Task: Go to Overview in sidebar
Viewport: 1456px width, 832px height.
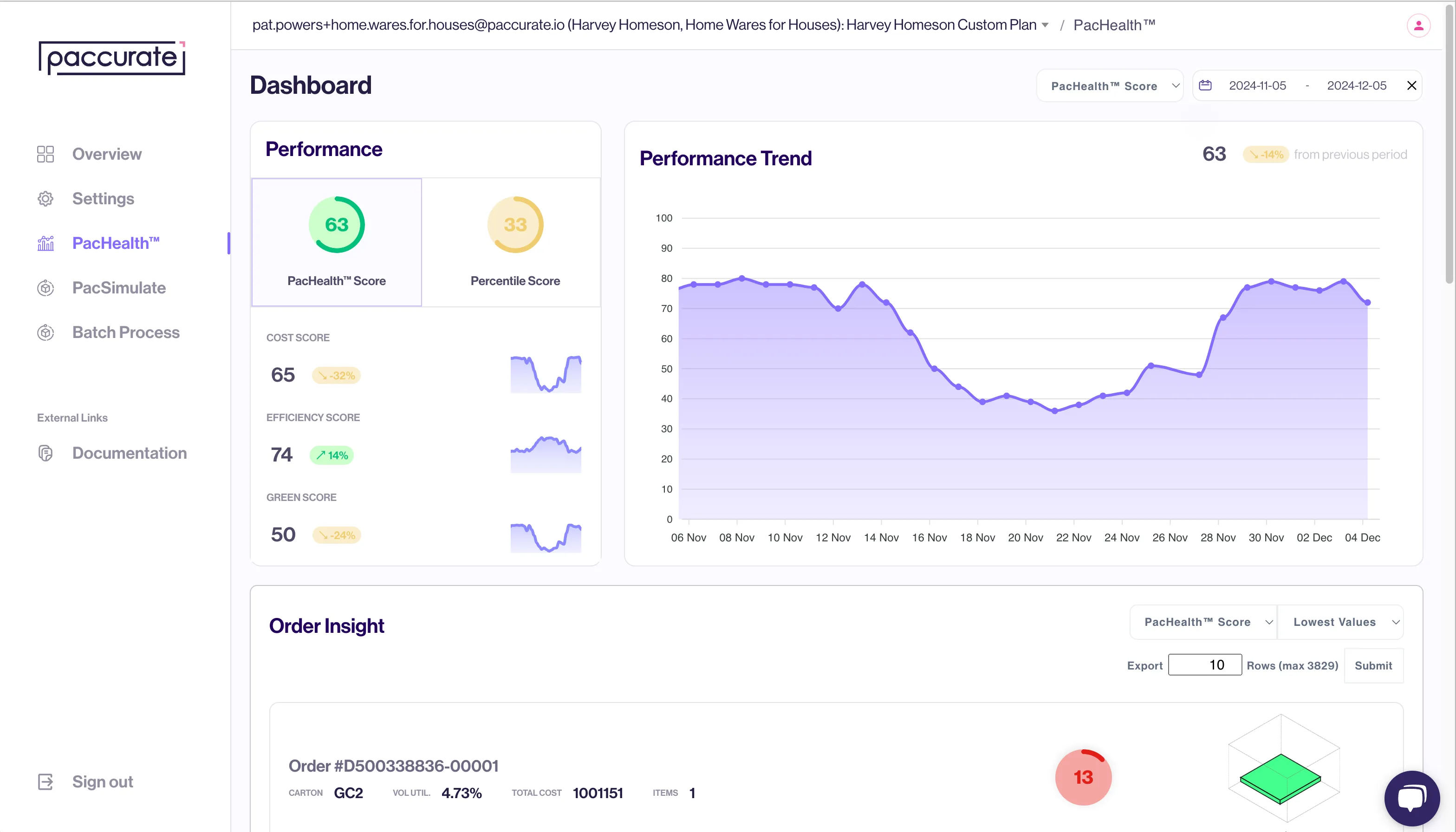Action: [107, 154]
